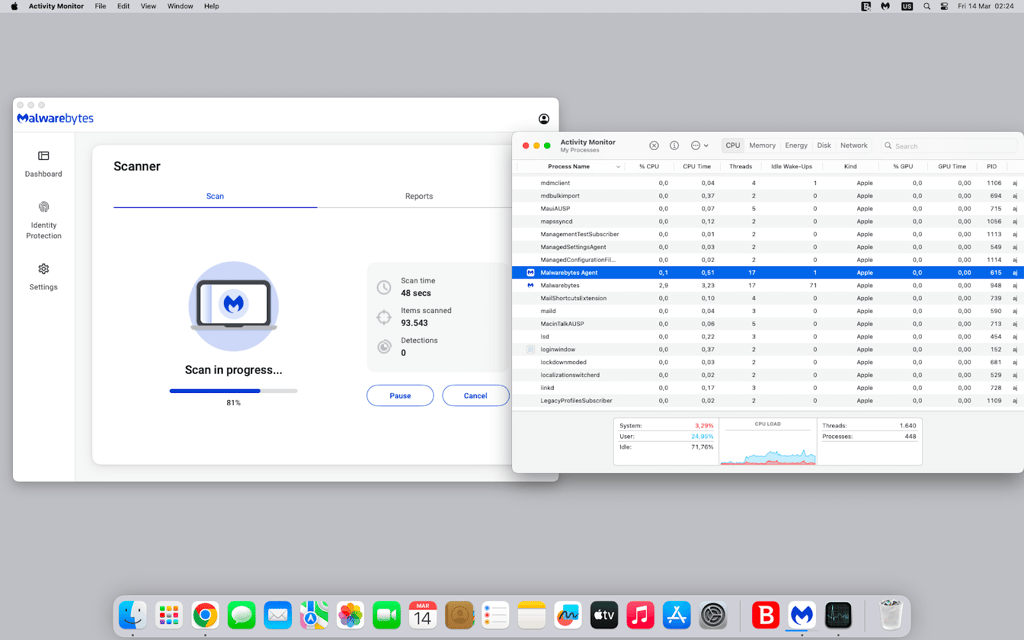The image size is (1024, 640).
Task: Sort by Idle Wake-Ups column header
Action: (x=792, y=167)
